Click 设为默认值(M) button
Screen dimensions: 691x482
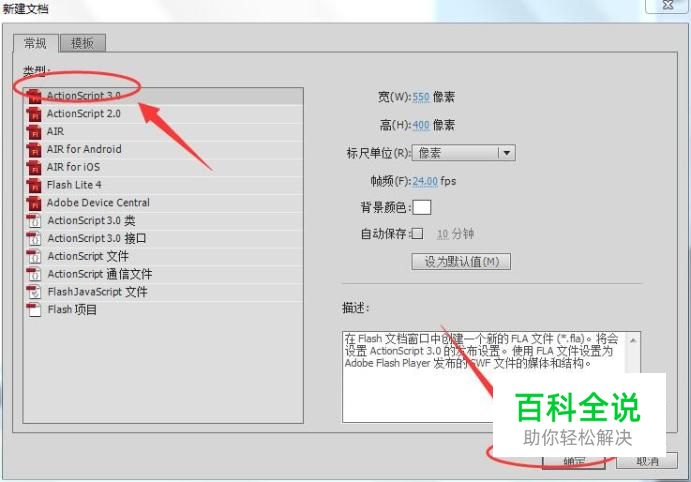click(x=461, y=262)
